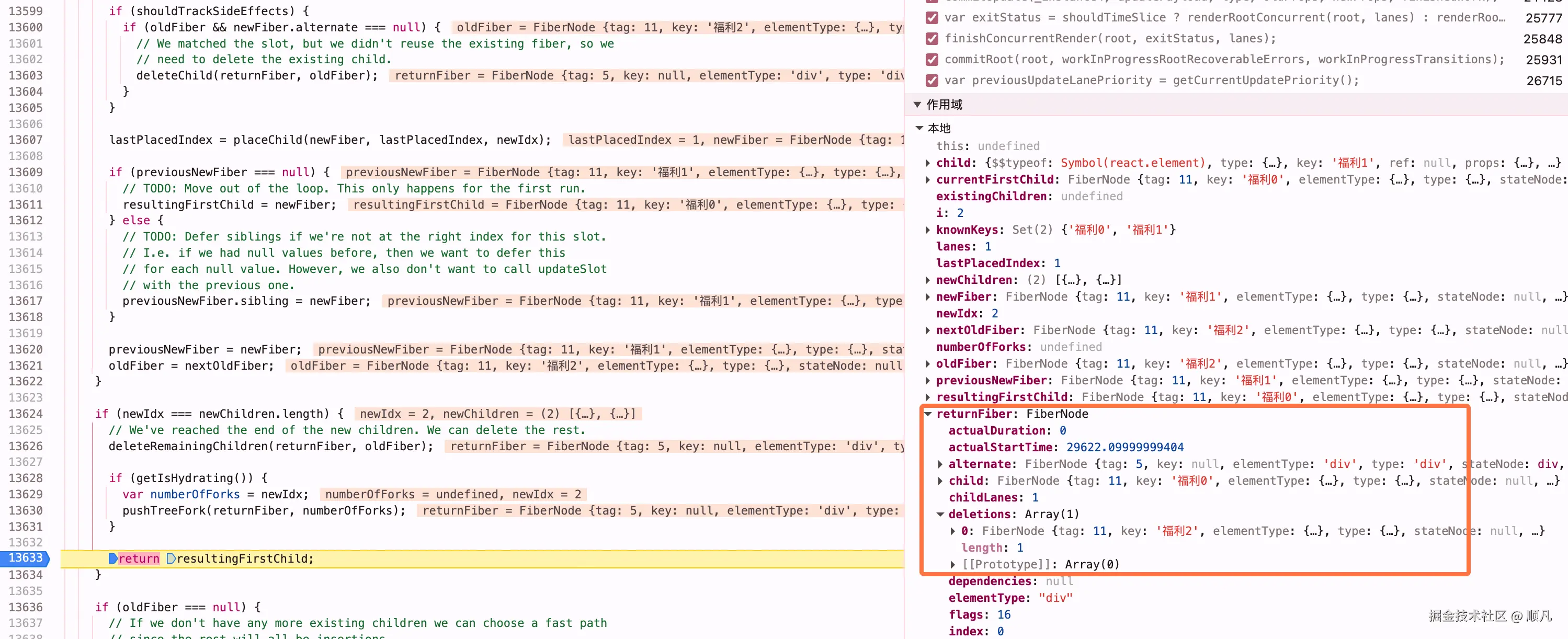Jump to breakpoint at line 25931
1568x639 pixels.
pyautogui.click(x=1543, y=60)
